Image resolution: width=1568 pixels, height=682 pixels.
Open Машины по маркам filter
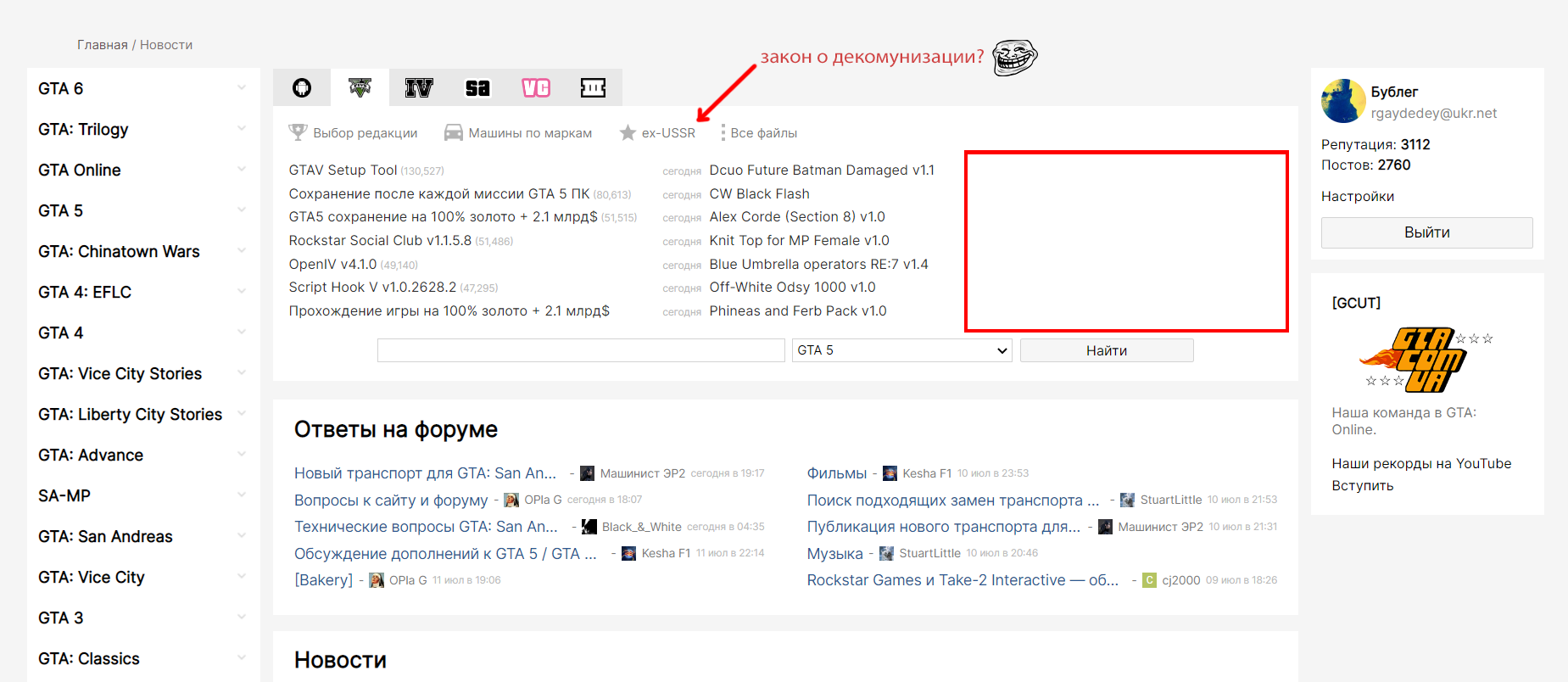click(530, 133)
